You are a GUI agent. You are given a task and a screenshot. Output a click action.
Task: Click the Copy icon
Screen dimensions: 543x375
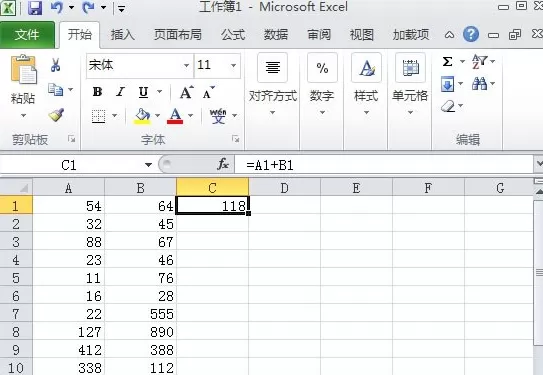(55, 90)
